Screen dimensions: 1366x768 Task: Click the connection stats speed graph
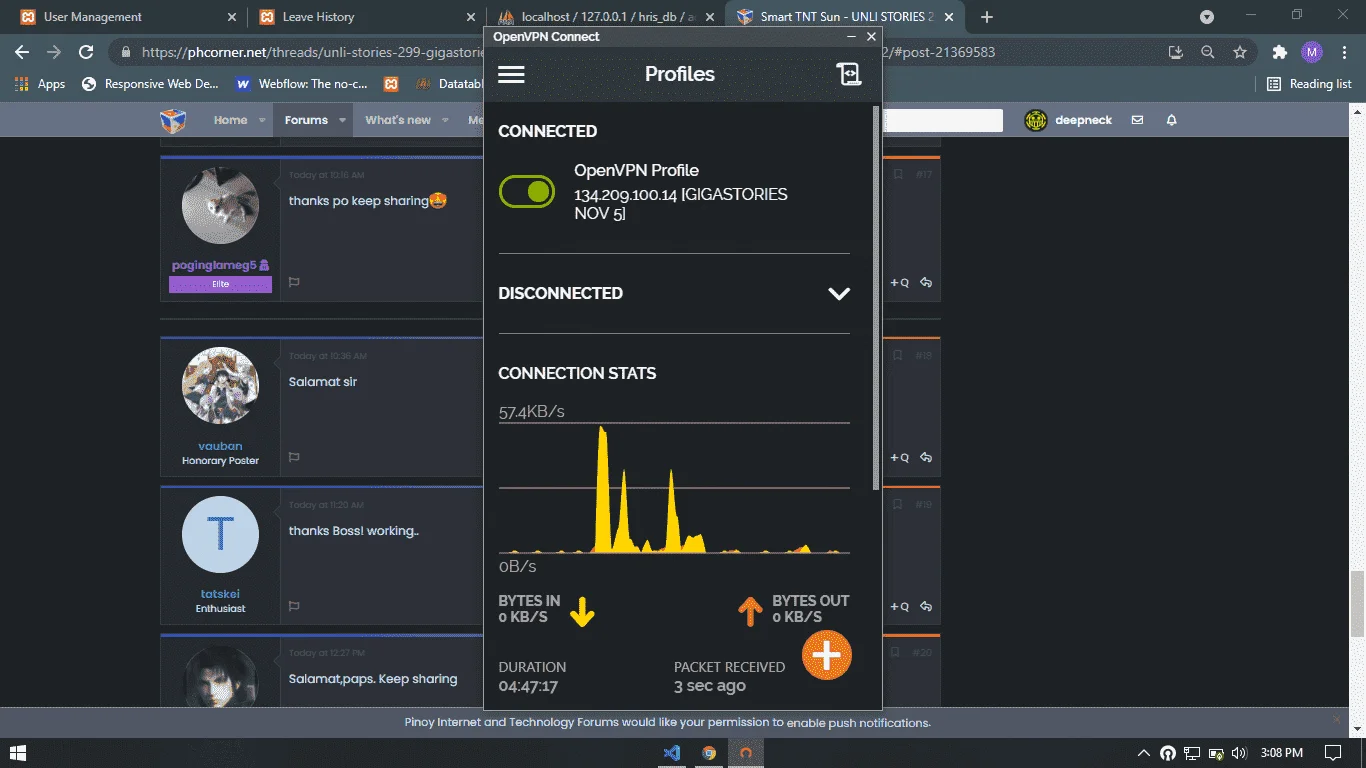point(674,488)
